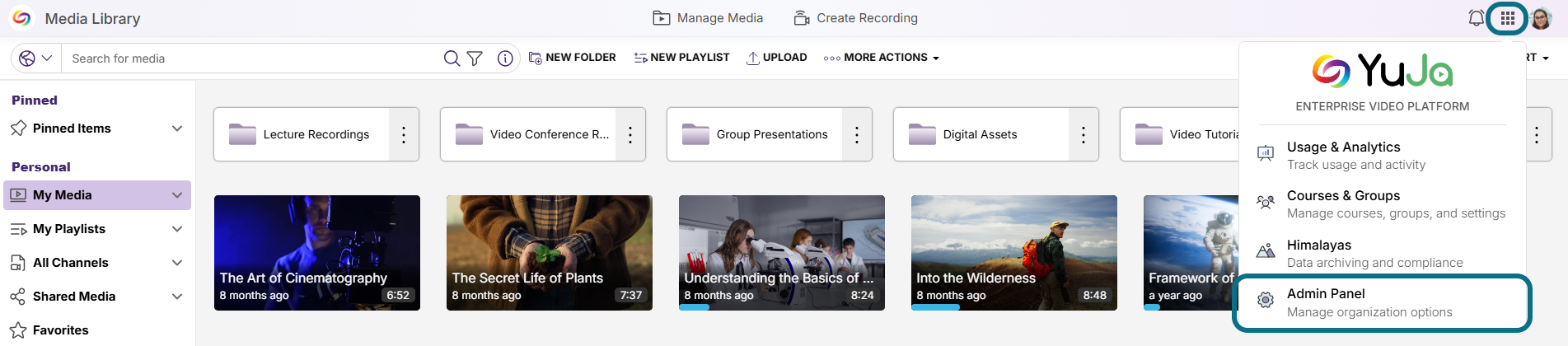Open the notifications bell

tap(1476, 18)
